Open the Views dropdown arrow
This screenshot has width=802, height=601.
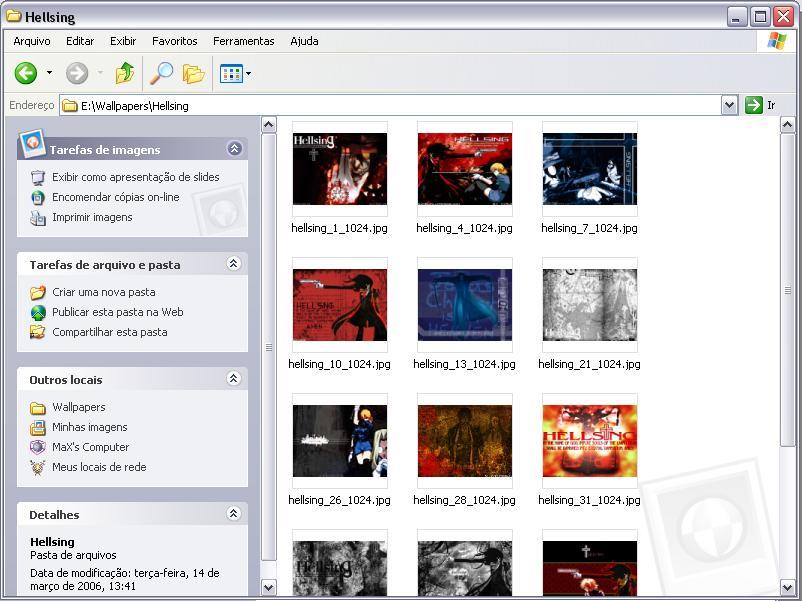[249, 74]
